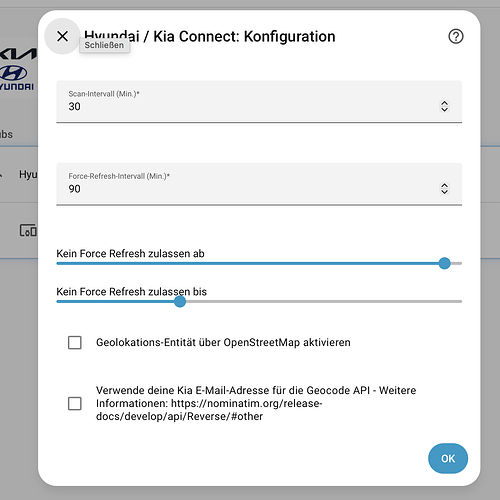Screen dimensions: 500x500
Task: Click the Kia logo in the background
Action: (x=18, y=54)
